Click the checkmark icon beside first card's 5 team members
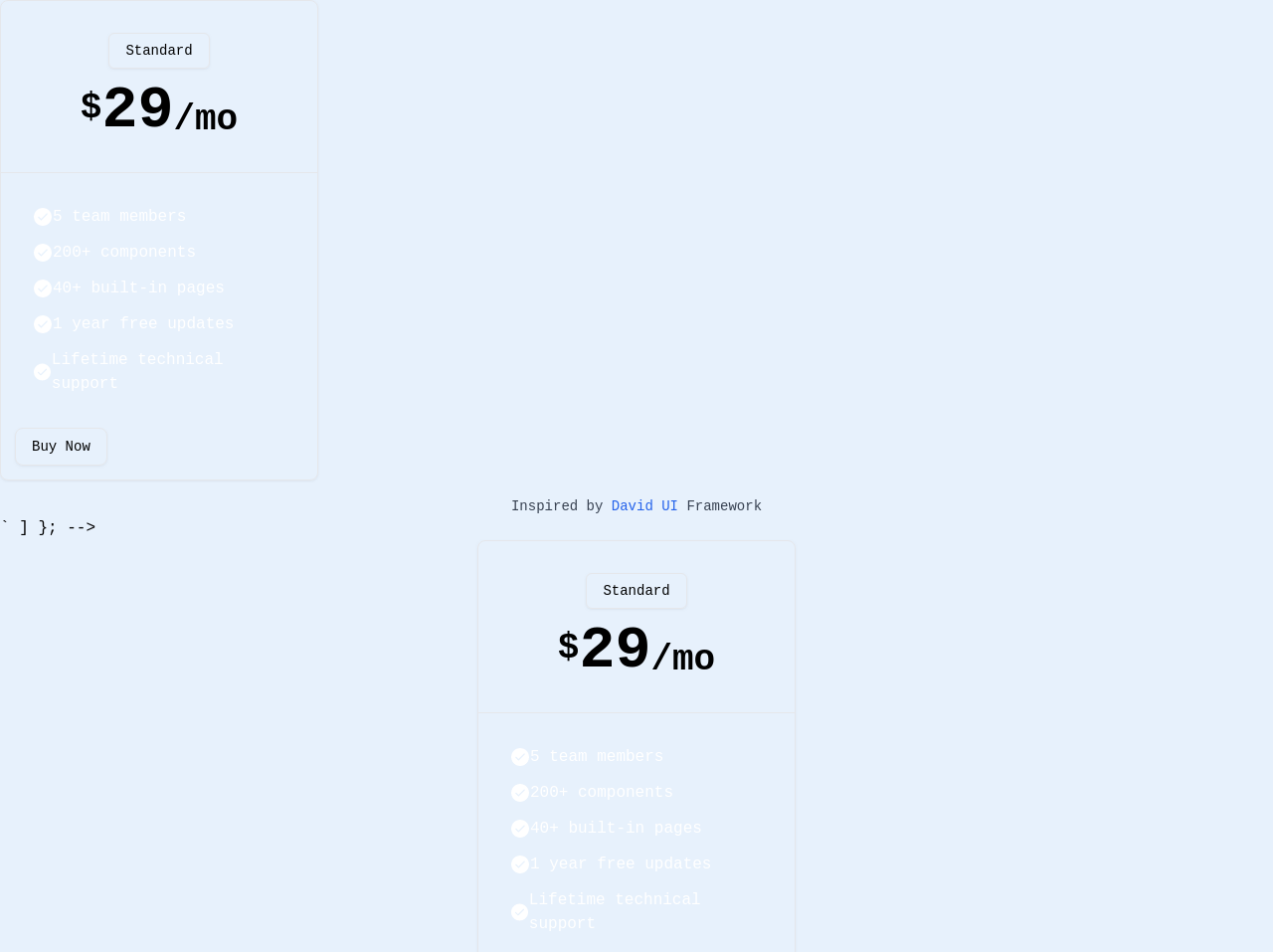 pyautogui.click(x=43, y=217)
